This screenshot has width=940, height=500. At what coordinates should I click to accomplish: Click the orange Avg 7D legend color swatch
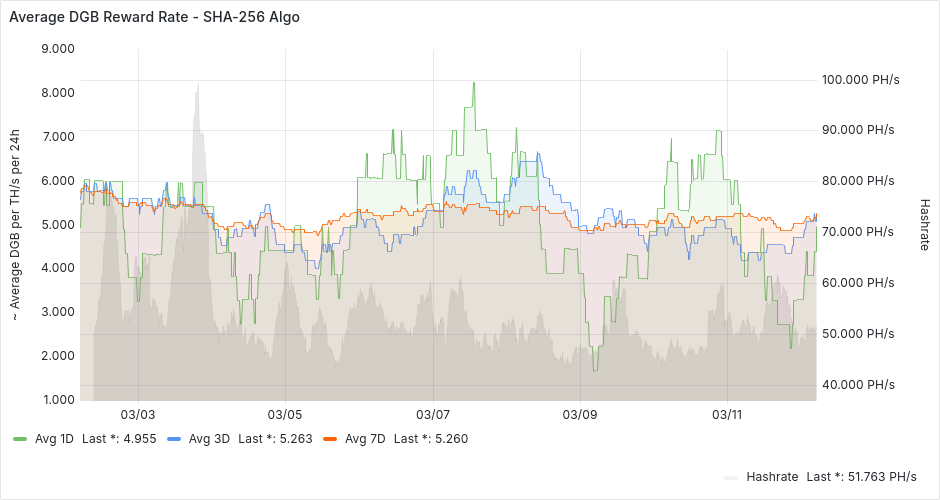329,438
